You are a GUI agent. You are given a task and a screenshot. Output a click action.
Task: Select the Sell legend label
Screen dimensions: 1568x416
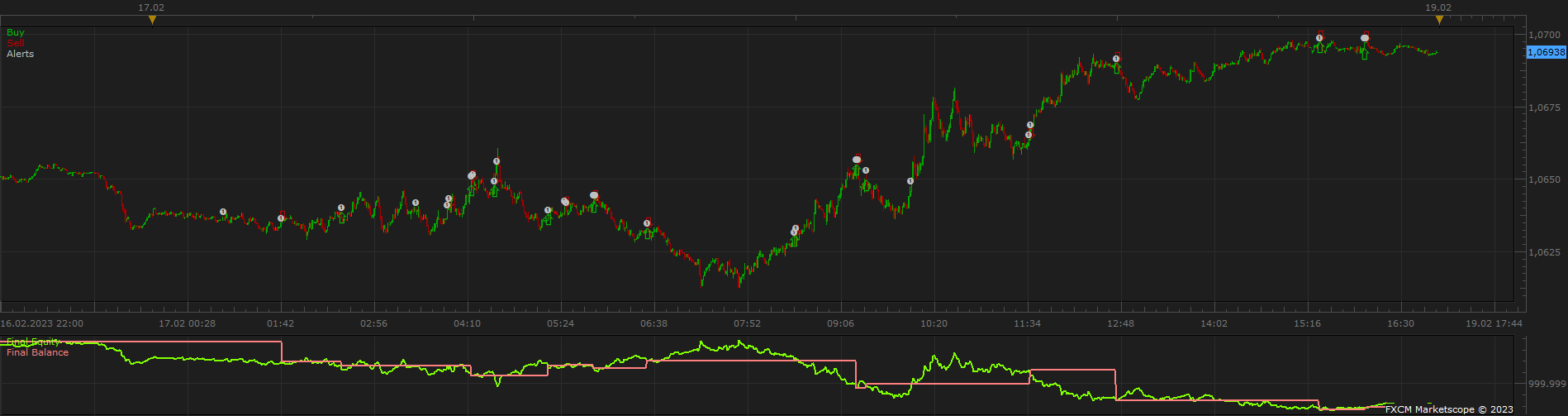point(16,43)
